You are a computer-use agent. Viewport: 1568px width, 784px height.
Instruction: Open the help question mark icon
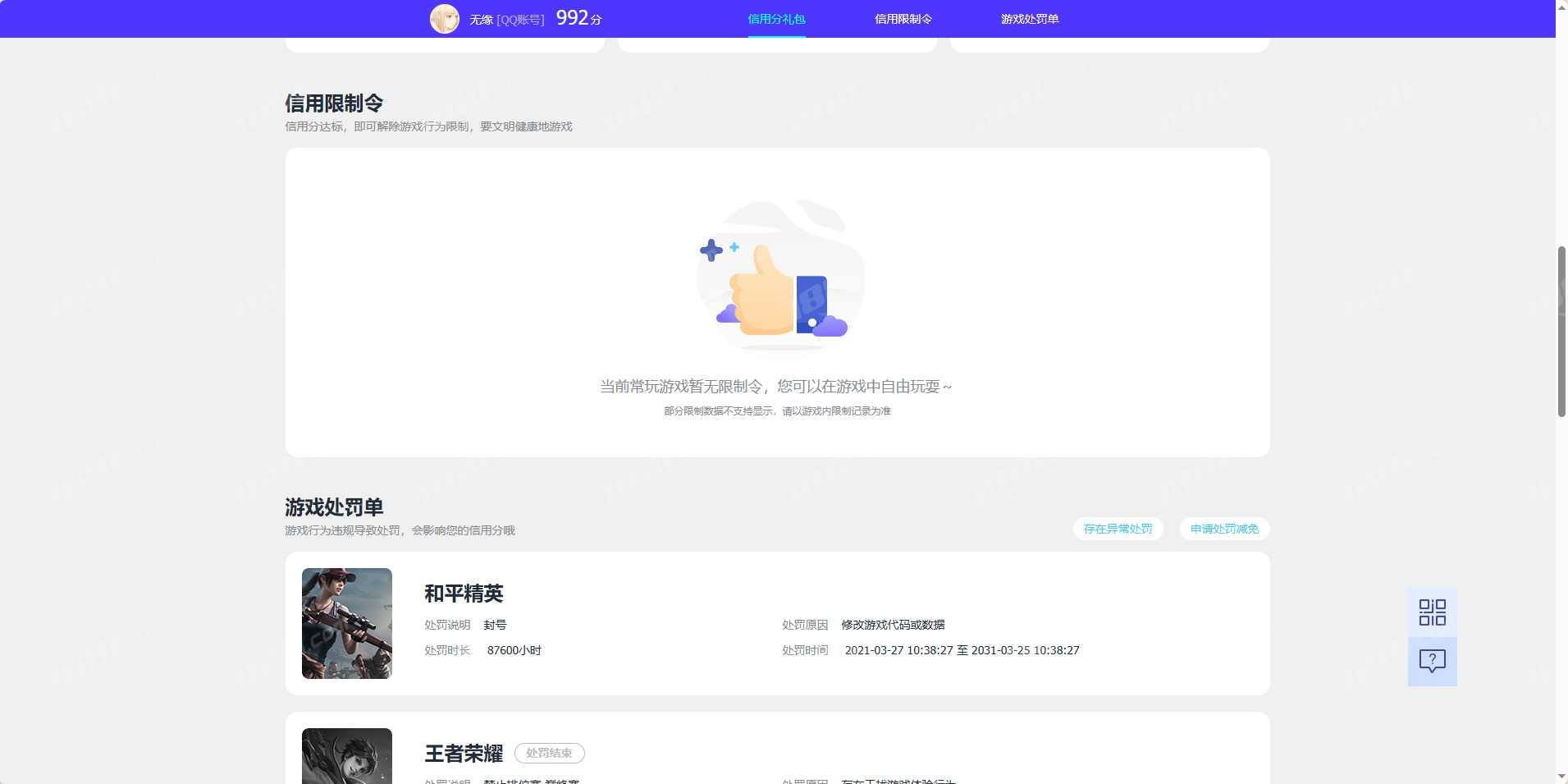(1432, 661)
